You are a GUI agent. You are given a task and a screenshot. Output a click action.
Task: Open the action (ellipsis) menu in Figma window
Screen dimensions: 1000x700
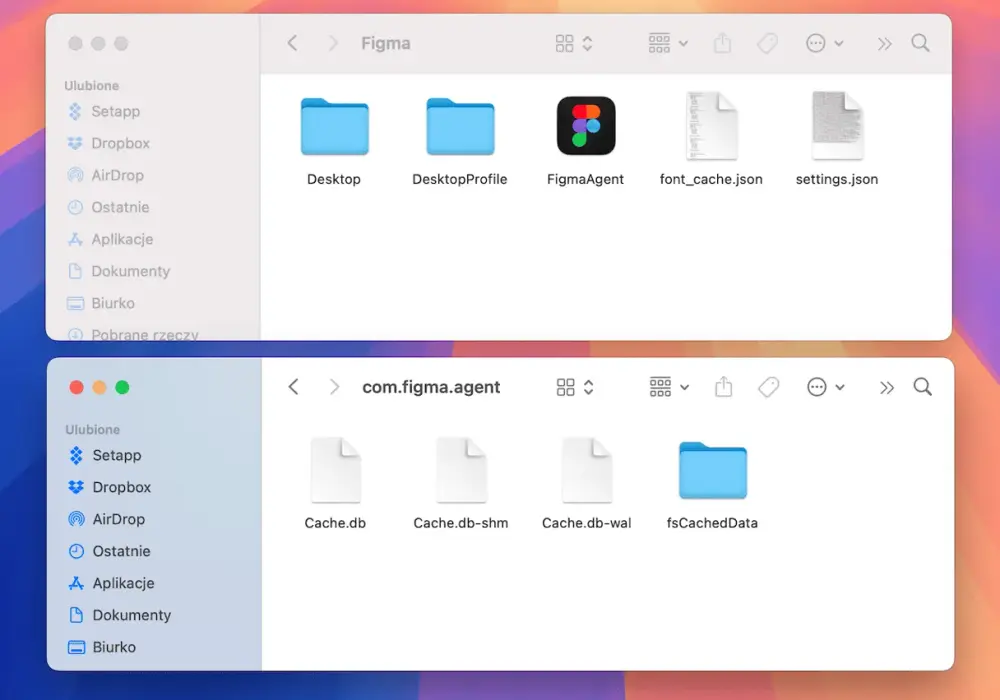pyautogui.click(x=825, y=43)
